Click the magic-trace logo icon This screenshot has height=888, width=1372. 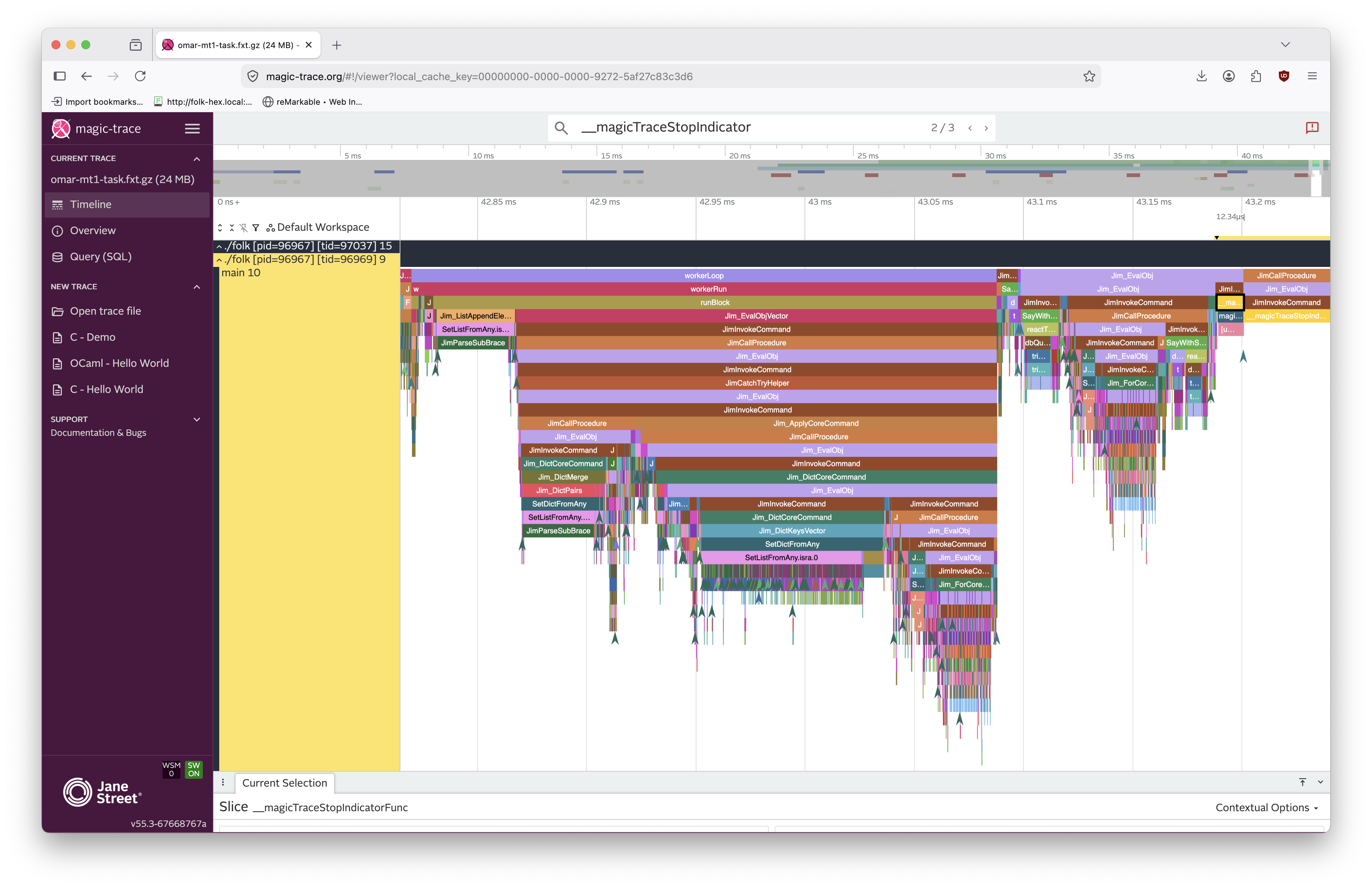point(61,129)
